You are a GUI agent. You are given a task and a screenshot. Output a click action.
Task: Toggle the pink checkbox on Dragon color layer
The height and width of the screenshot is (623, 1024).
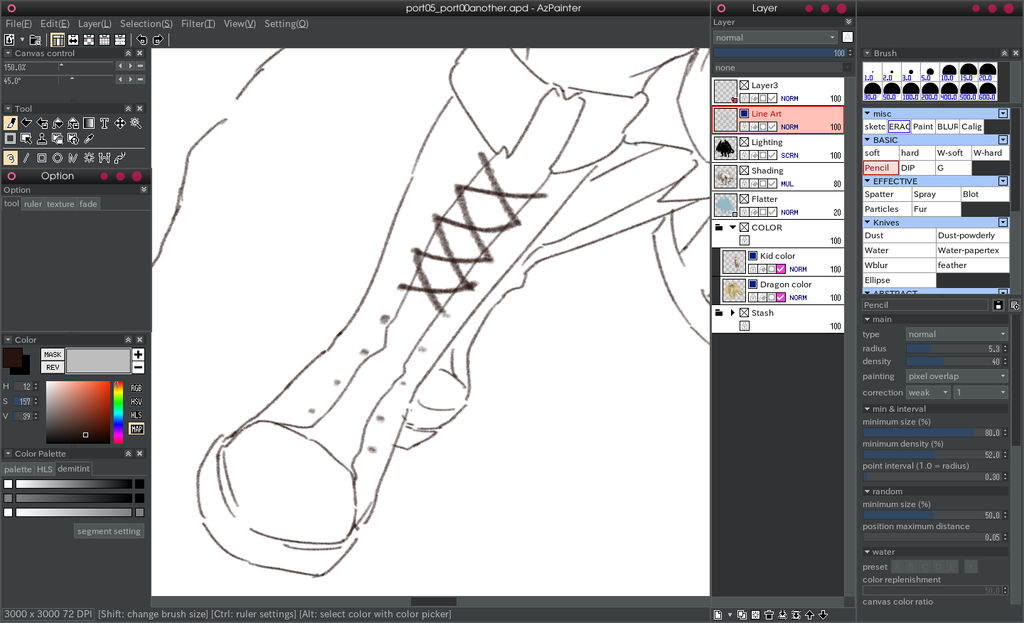click(780, 297)
